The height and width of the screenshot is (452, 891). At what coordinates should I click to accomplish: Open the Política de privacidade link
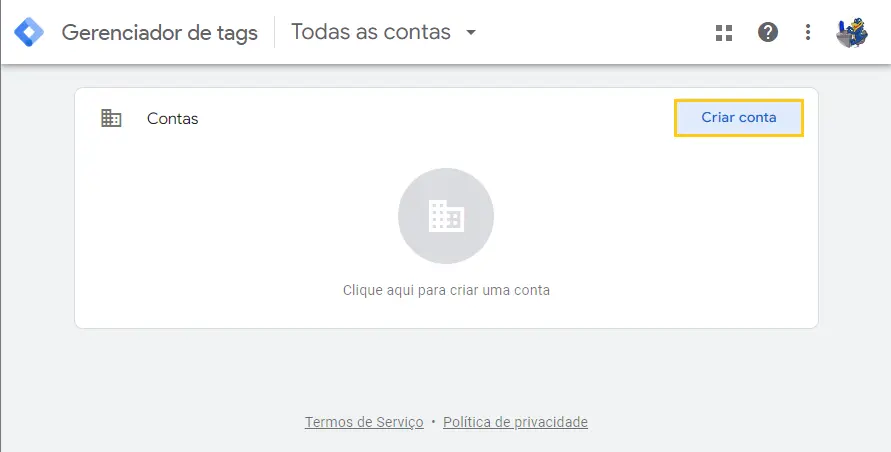[x=515, y=422]
